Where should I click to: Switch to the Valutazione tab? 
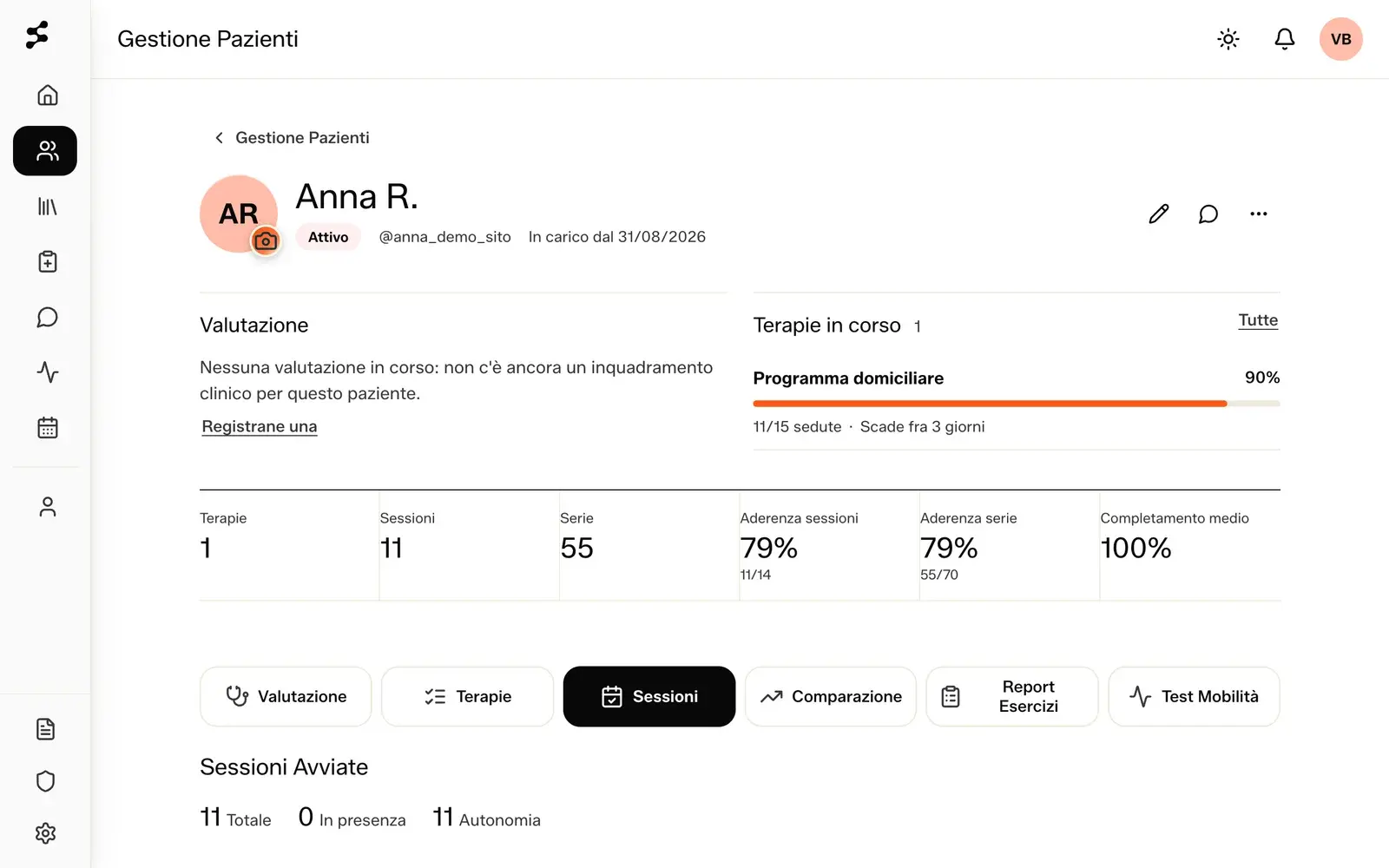[286, 696]
